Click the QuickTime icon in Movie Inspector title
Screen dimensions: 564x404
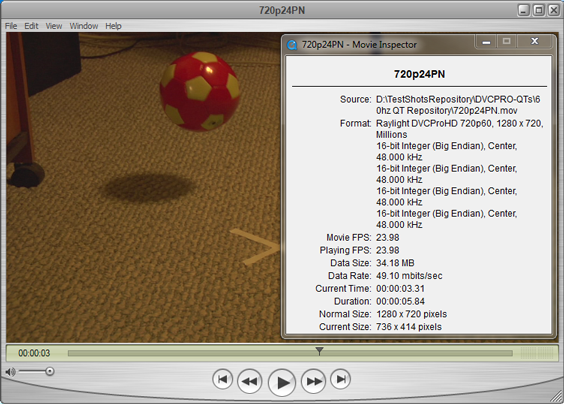click(292, 45)
